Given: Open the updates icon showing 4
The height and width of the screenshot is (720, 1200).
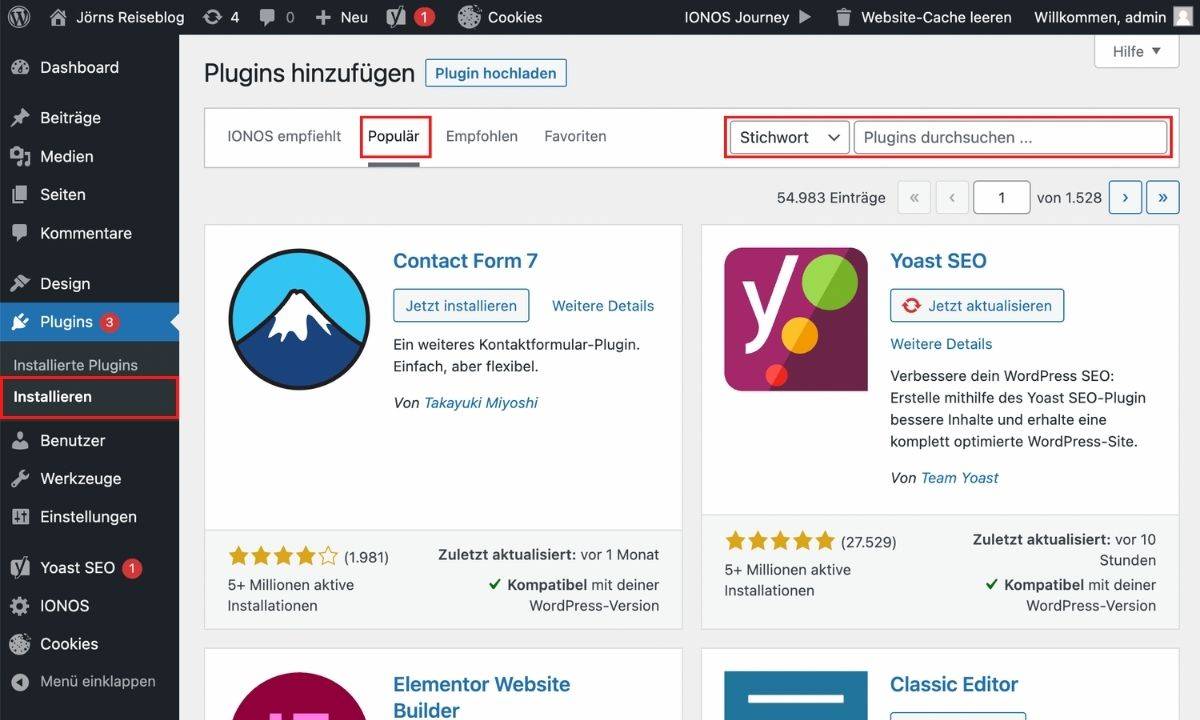Looking at the screenshot, I should [x=212, y=17].
